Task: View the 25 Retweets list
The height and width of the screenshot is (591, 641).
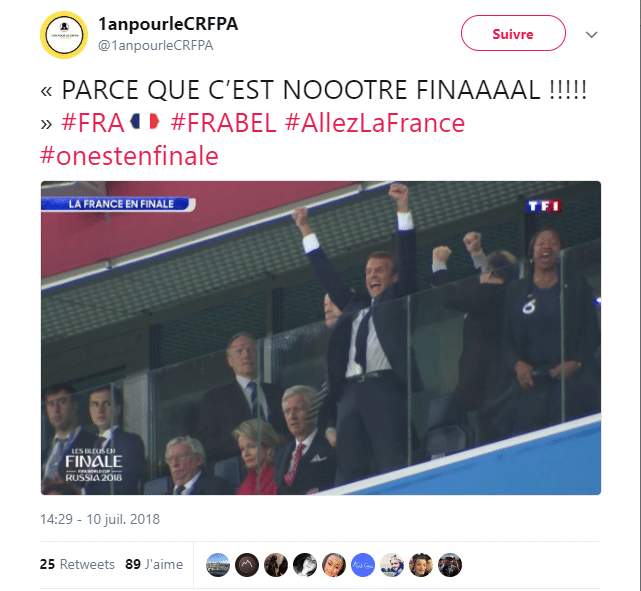Action: (77, 564)
